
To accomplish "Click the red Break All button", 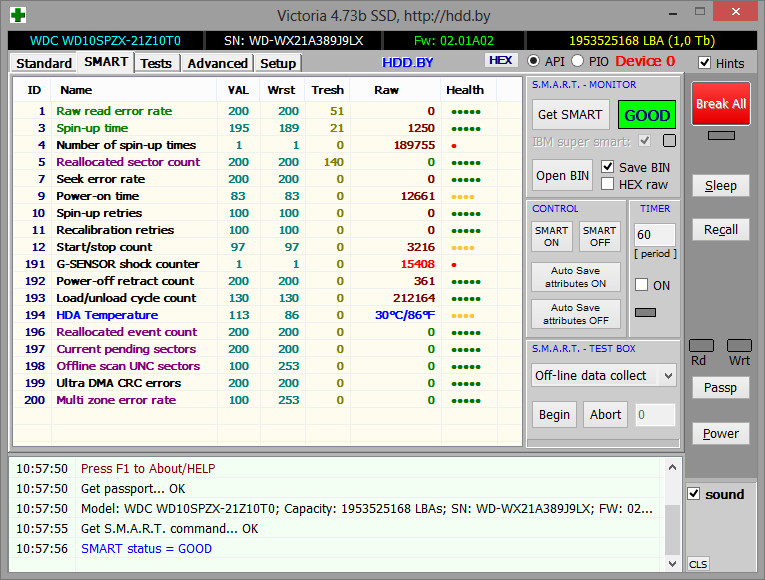I will pyautogui.click(x=721, y=104).
